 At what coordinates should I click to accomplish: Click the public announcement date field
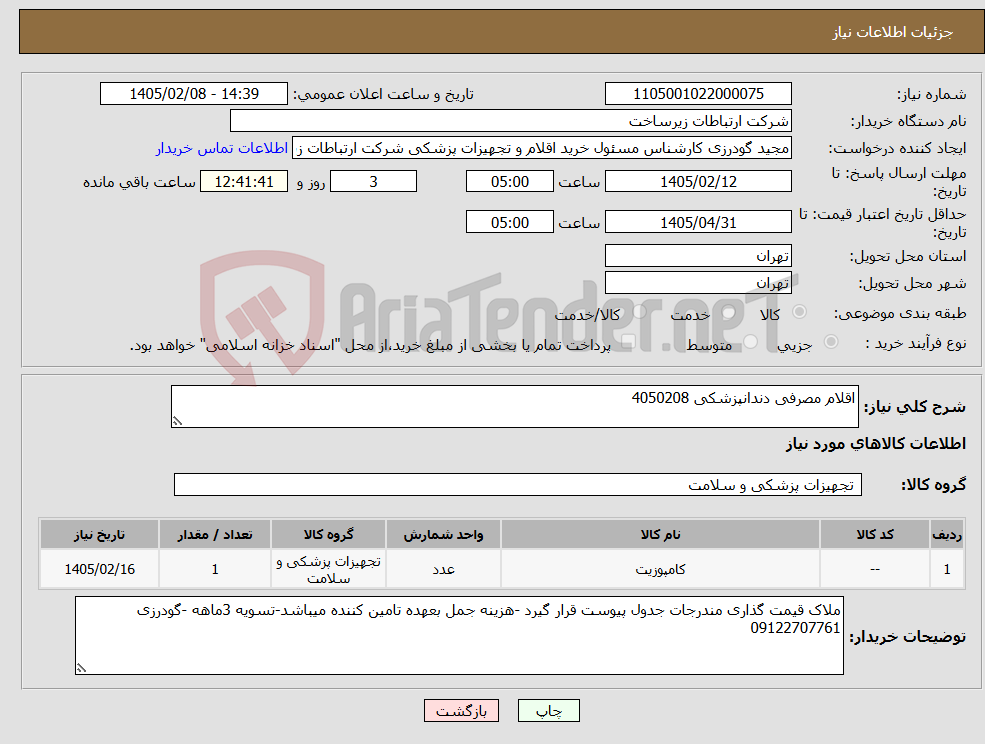[193, 94]
